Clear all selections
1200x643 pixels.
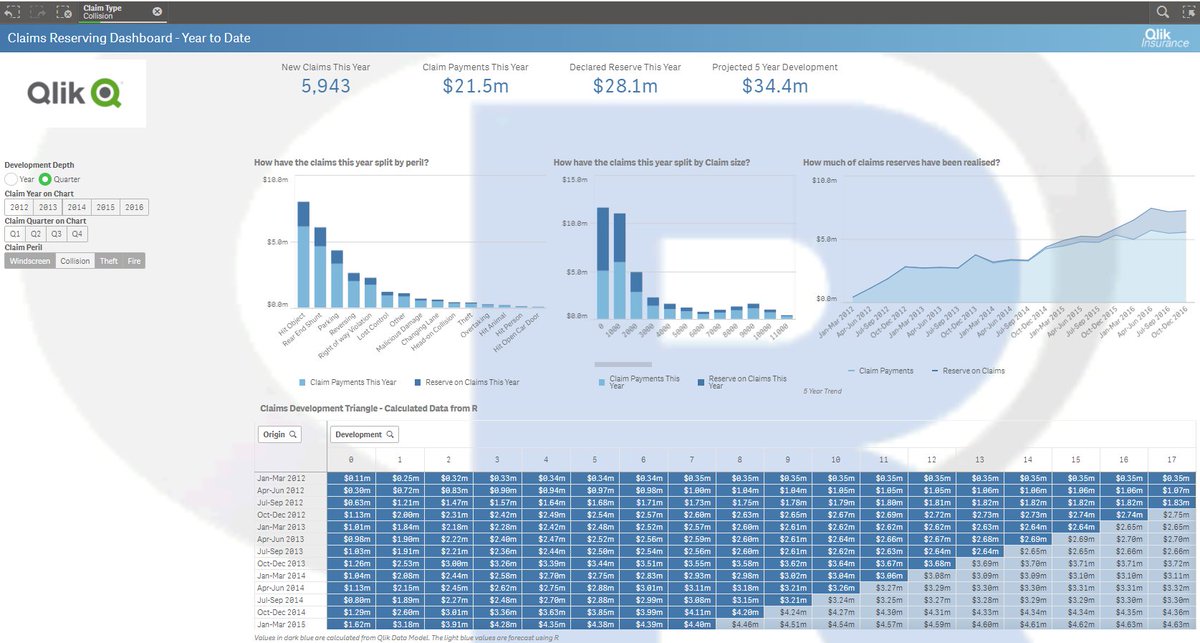coord(63,12)
